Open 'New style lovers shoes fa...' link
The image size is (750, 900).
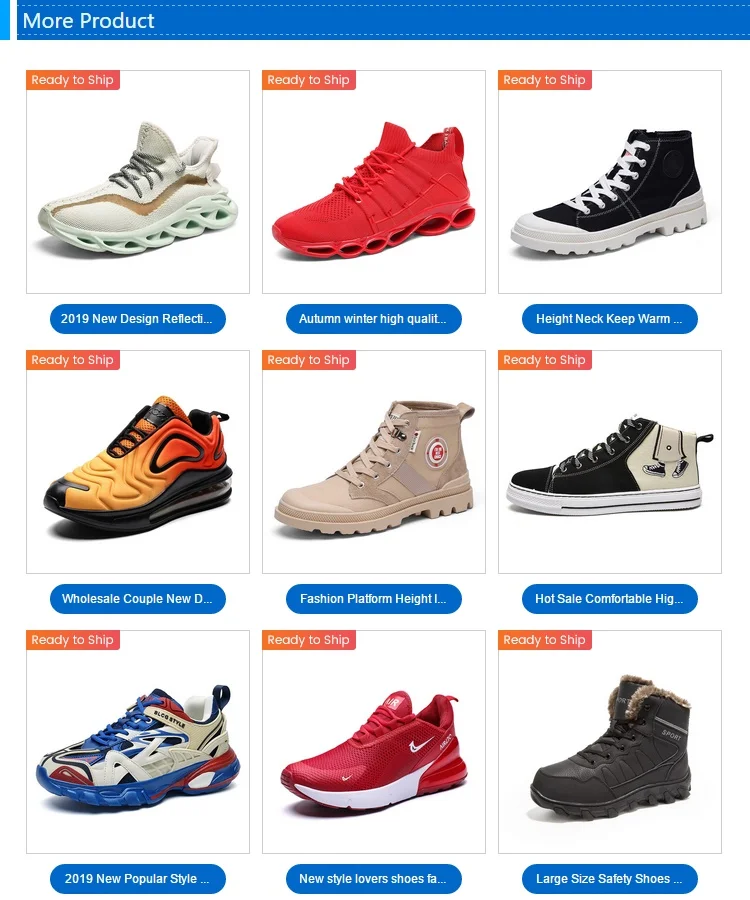click(x=374, y=879)
